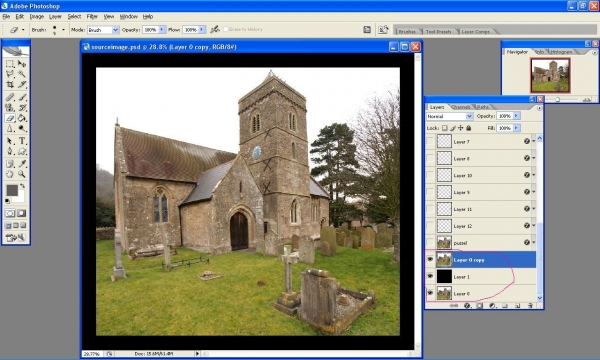Adjust the Navigator zoom slider
Image resolution: width=600 pixels, height=360 pixels.
558,99
